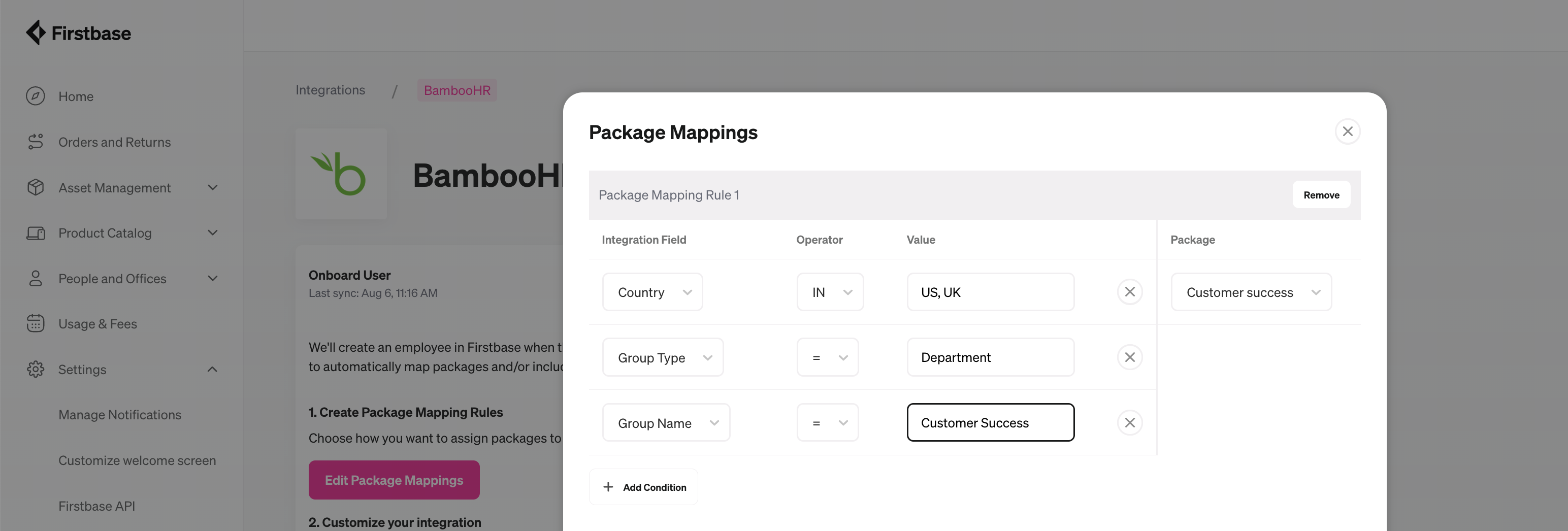This screenshot has width=1568, height=531.
Task: Expand the Asset Management menu chevron
Action: point(212,187)
